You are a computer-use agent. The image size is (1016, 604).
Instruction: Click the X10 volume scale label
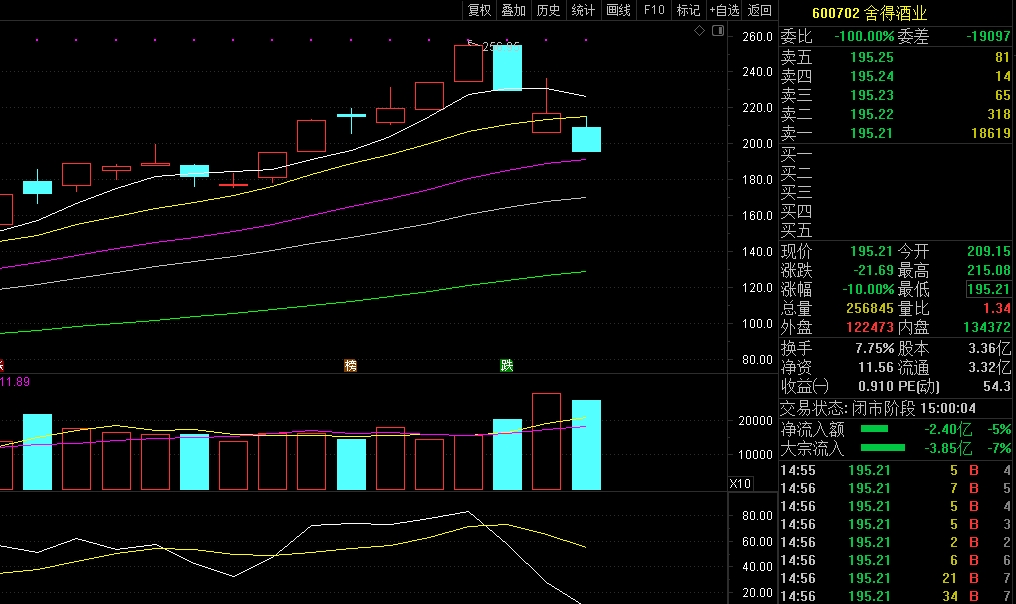(x=740, y=483)
